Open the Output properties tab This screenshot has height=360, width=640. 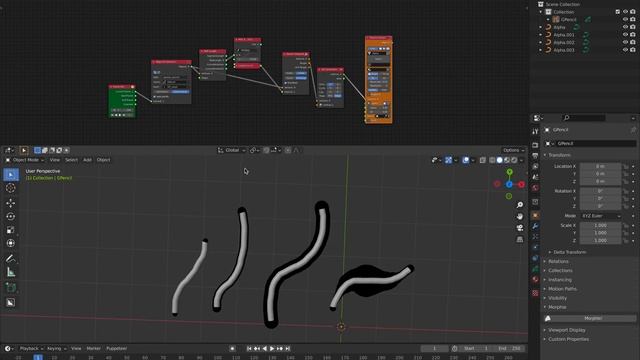(536, 156)
